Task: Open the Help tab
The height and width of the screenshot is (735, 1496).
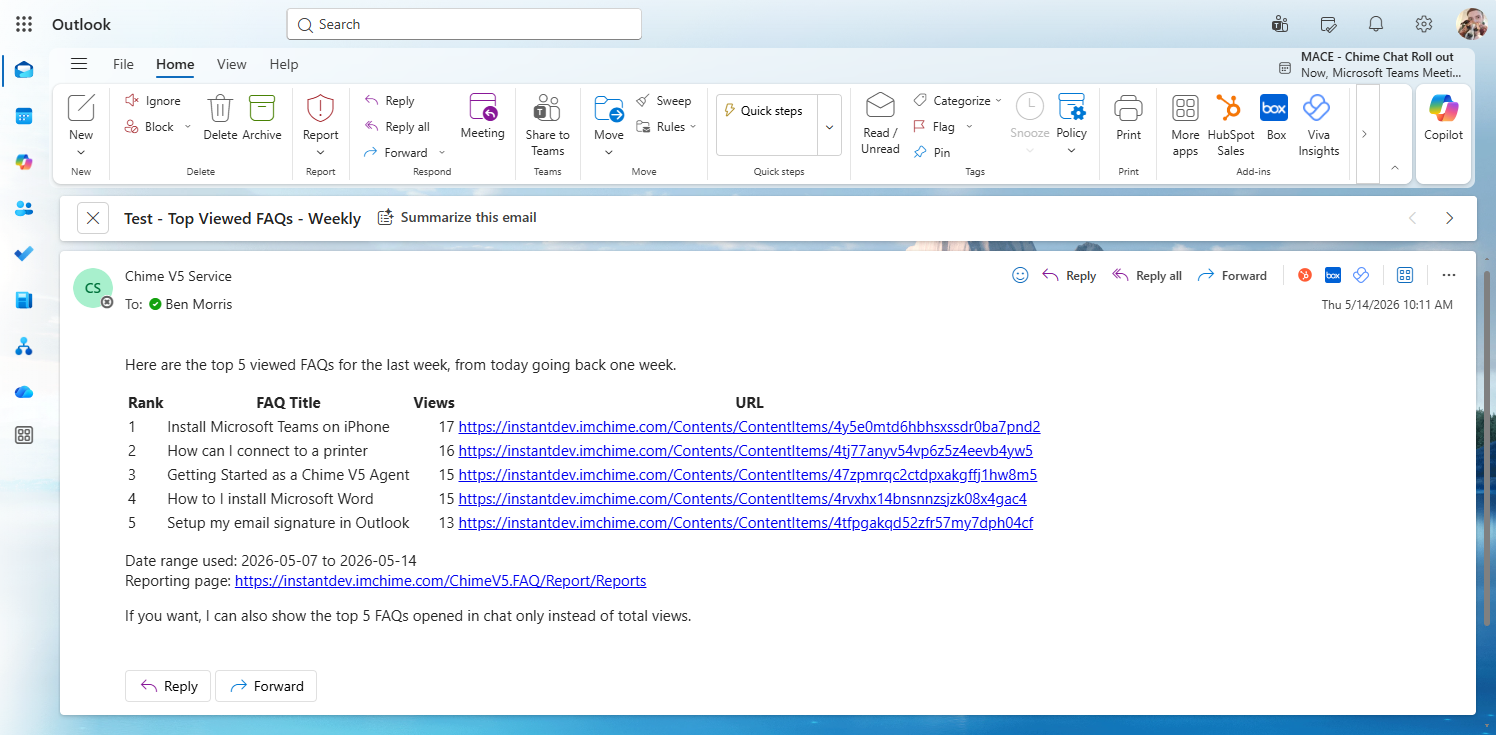Action: click(284, 64)
